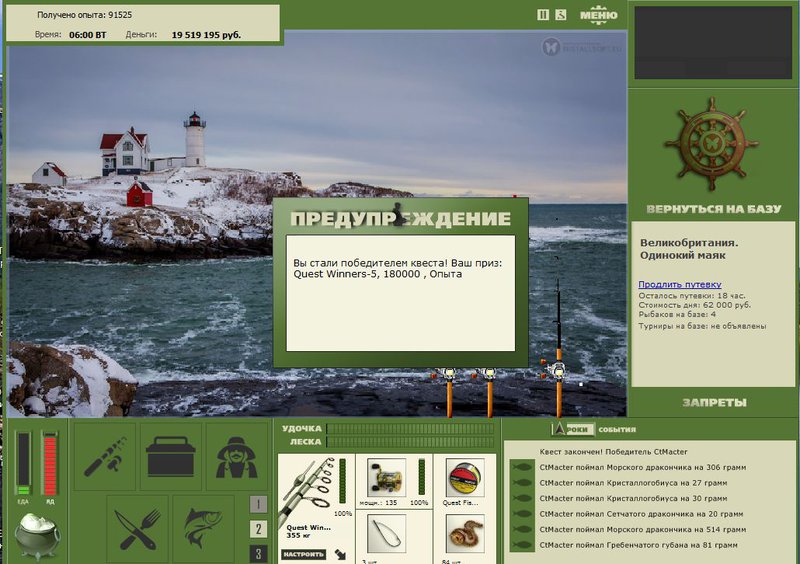Switch to the ИГРОКИ tab
Image resolution: width=800 pixels, height=564 pixels.
573,429
